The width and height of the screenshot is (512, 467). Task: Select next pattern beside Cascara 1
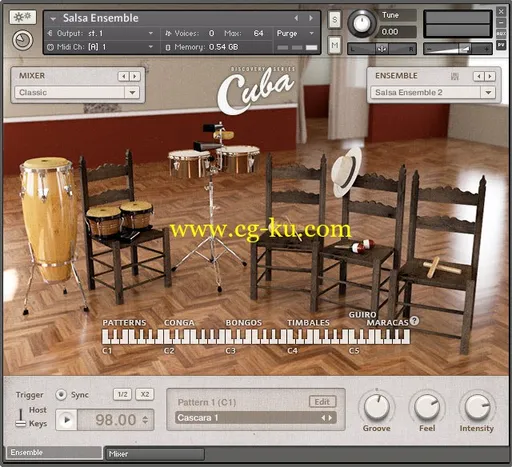pos(330,418)
